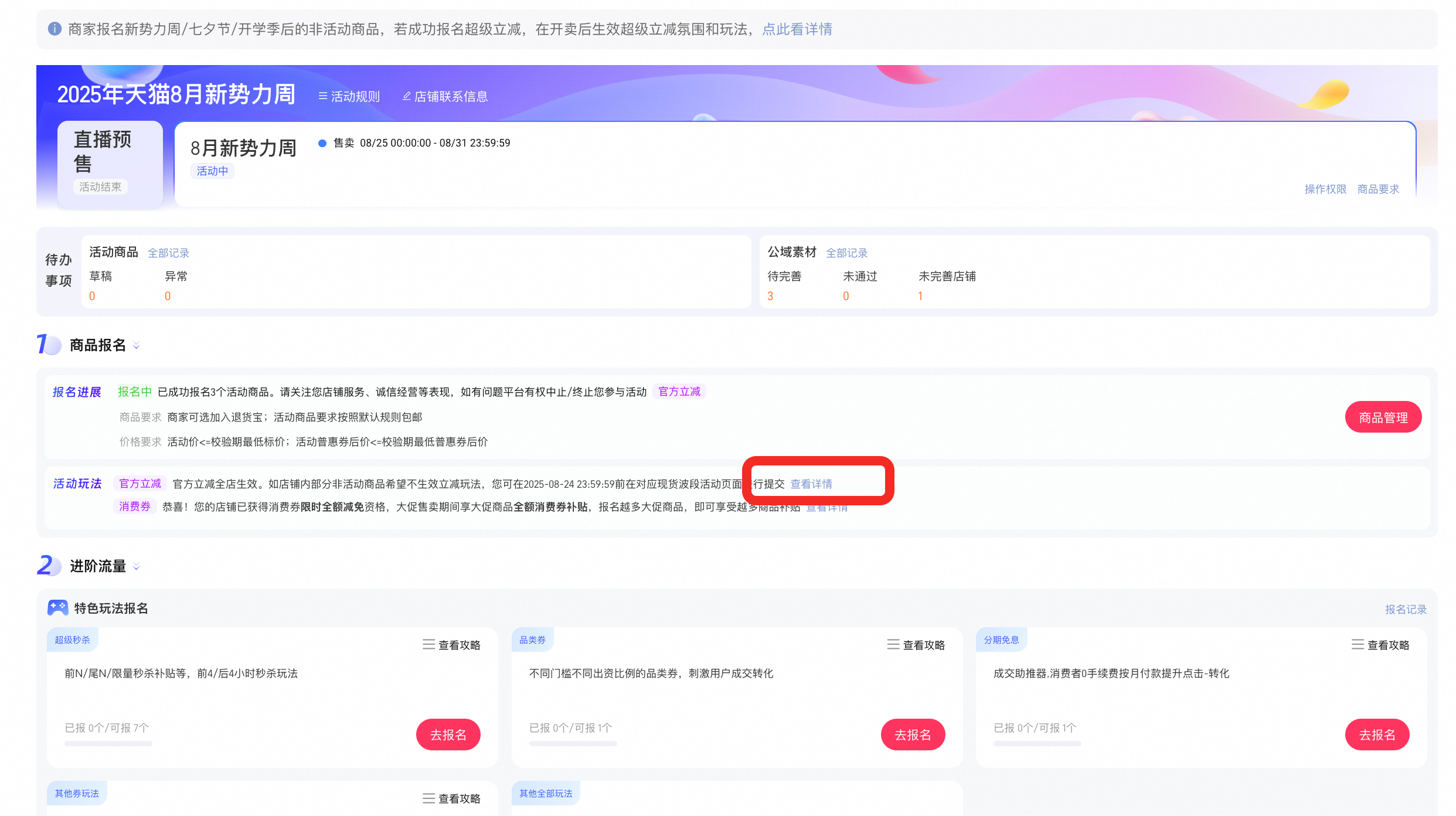Image resolution: width=1456 pixels, height=816 pixels.
Task: Switch to the 直播预售 tab
Action: click(110, 164)
